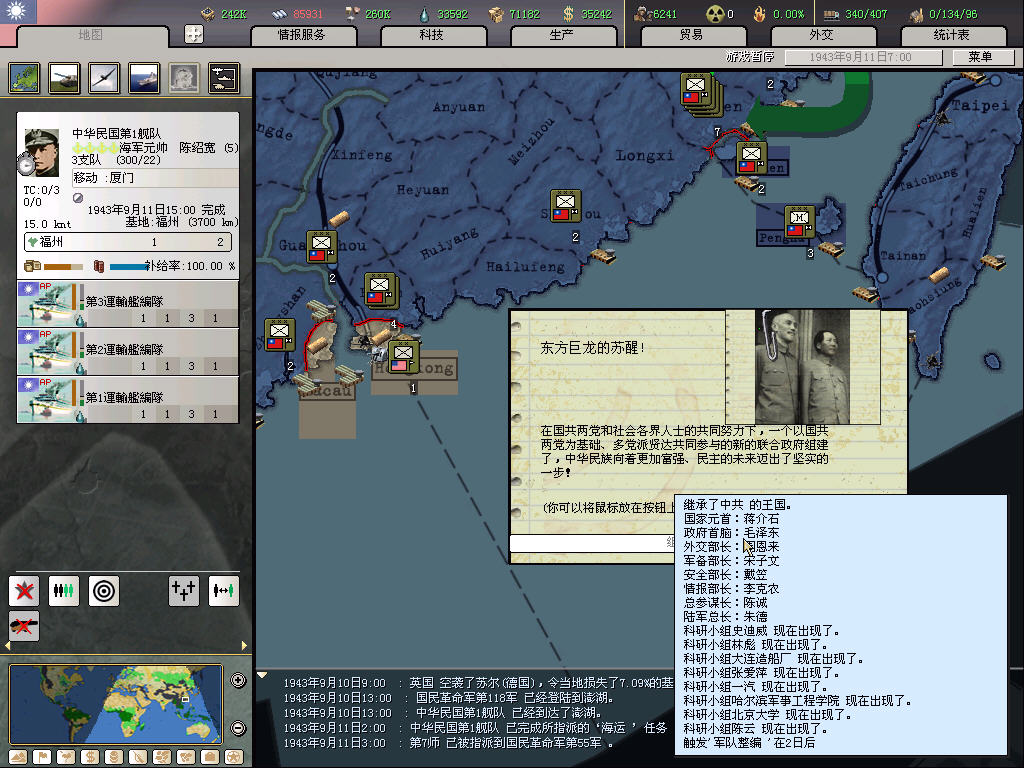The height and width of the screenshot is (768, 1024).
Task: Open the 外交 diplomacy tab
Action: [822, 35]
